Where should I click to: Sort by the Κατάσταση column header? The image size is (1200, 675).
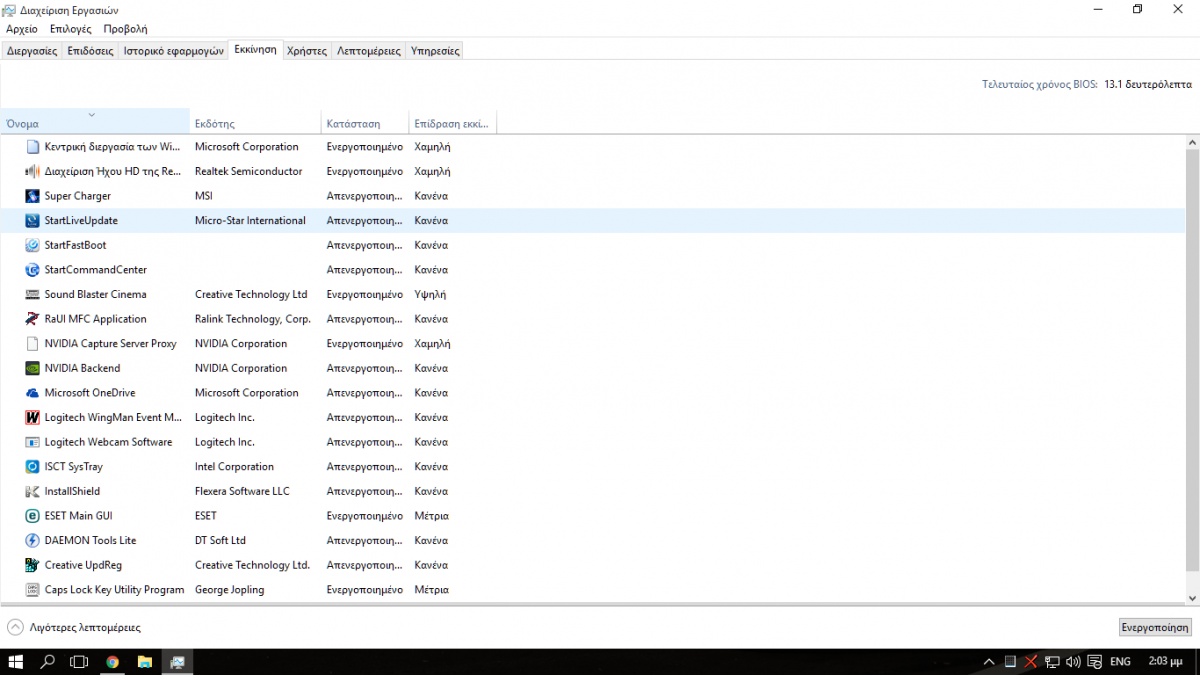point(365,124)
